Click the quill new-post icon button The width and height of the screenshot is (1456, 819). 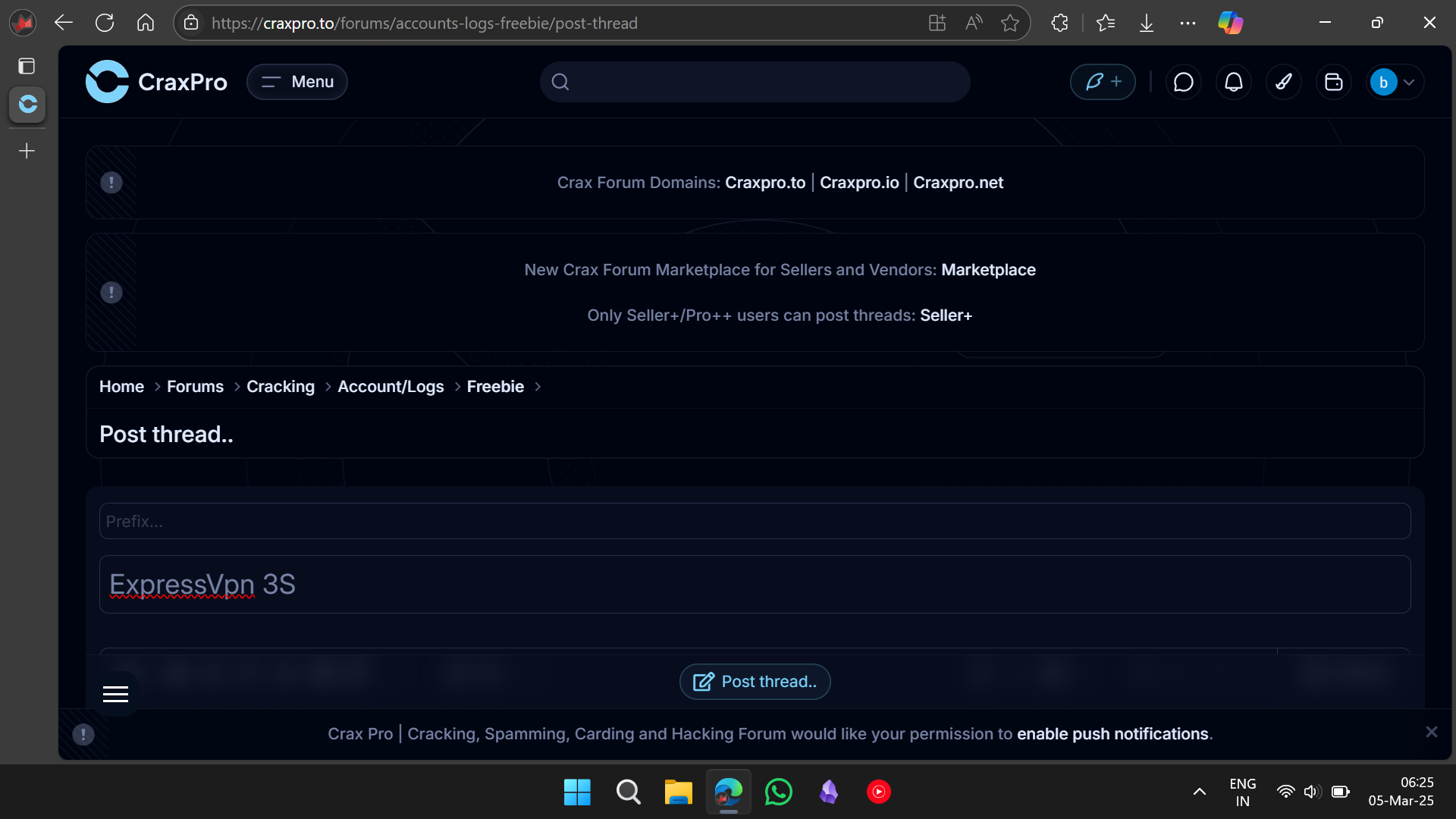pos(1102,82)
